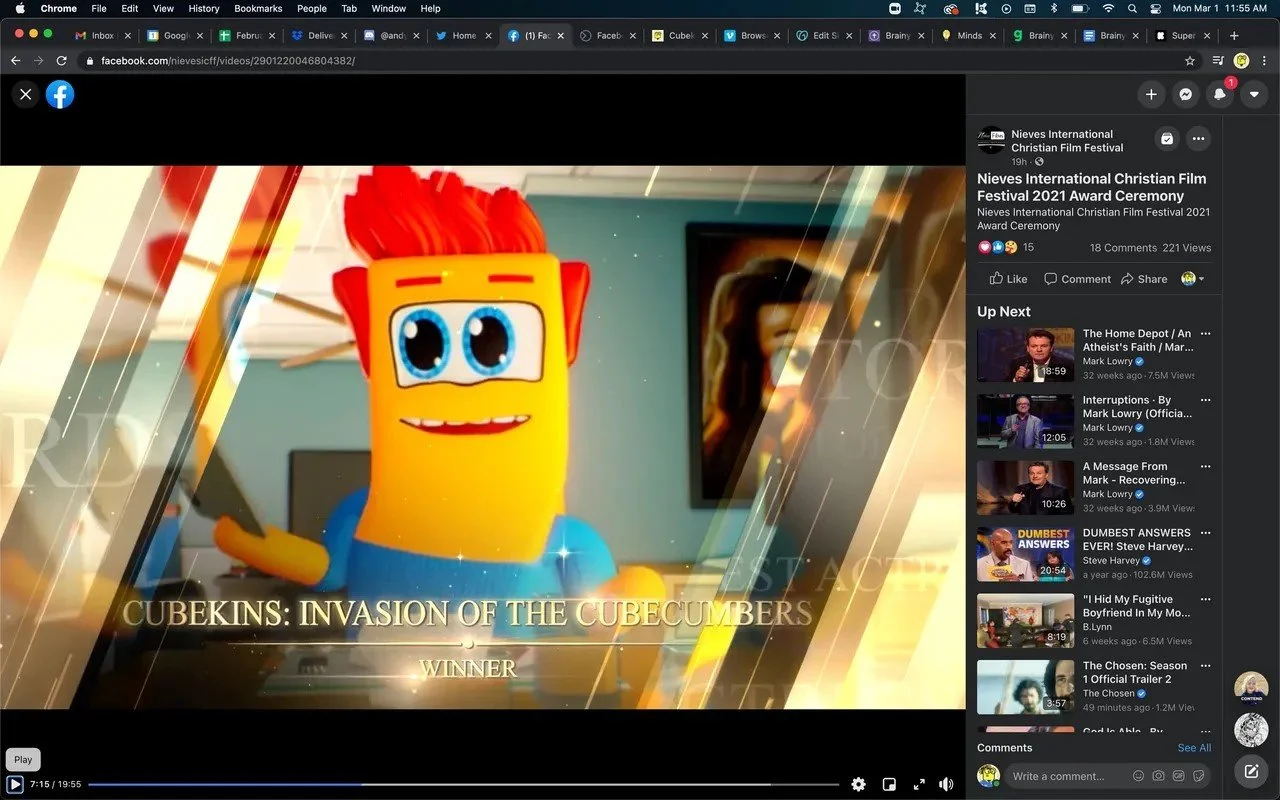Play DUMBEST ANSWERS Steve Harvey thumbnail
1280x800 pixels.
1025,554
